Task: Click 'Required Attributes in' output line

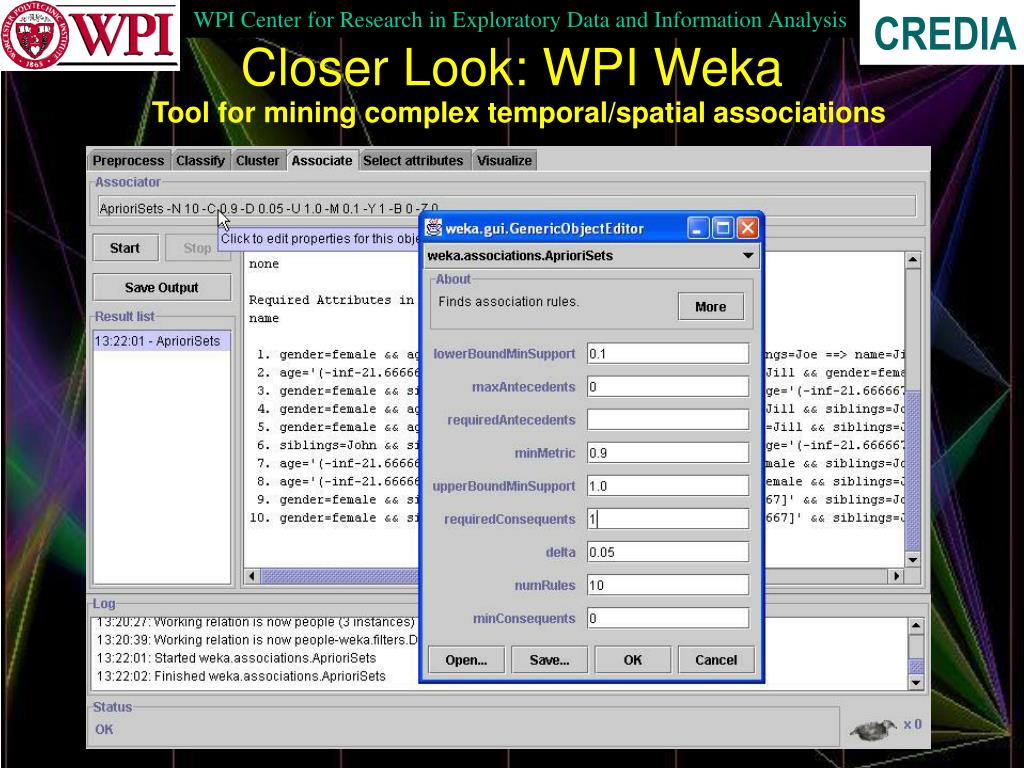Action: point(331,300)
